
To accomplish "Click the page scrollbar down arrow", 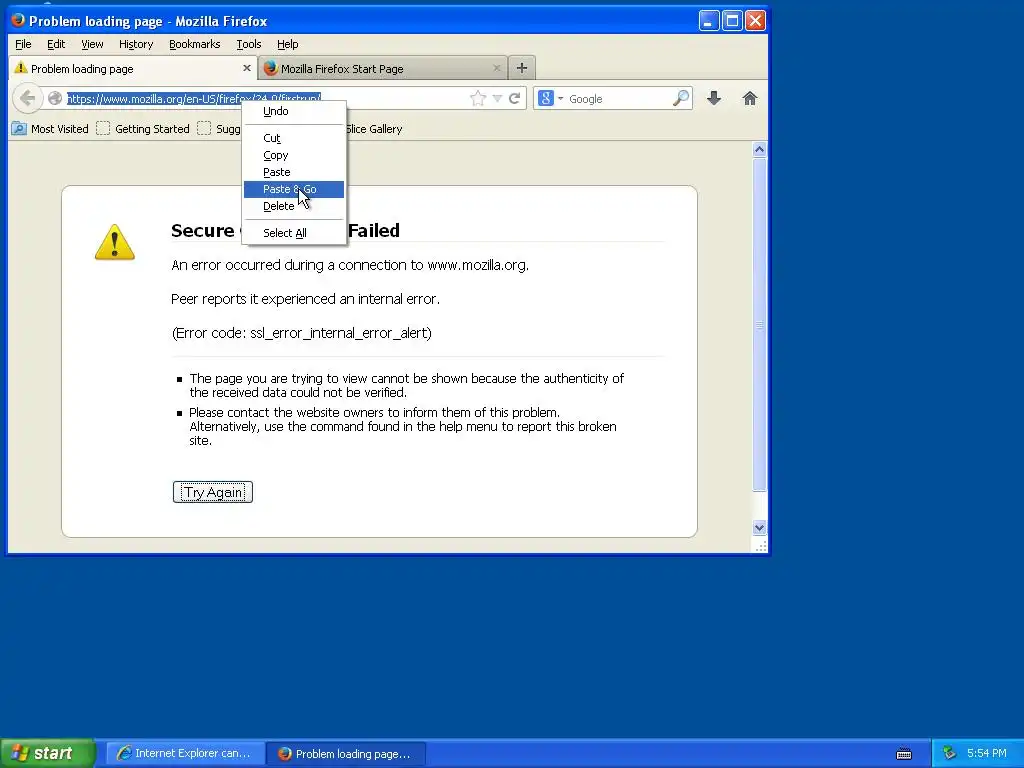I will click(759, 528).
